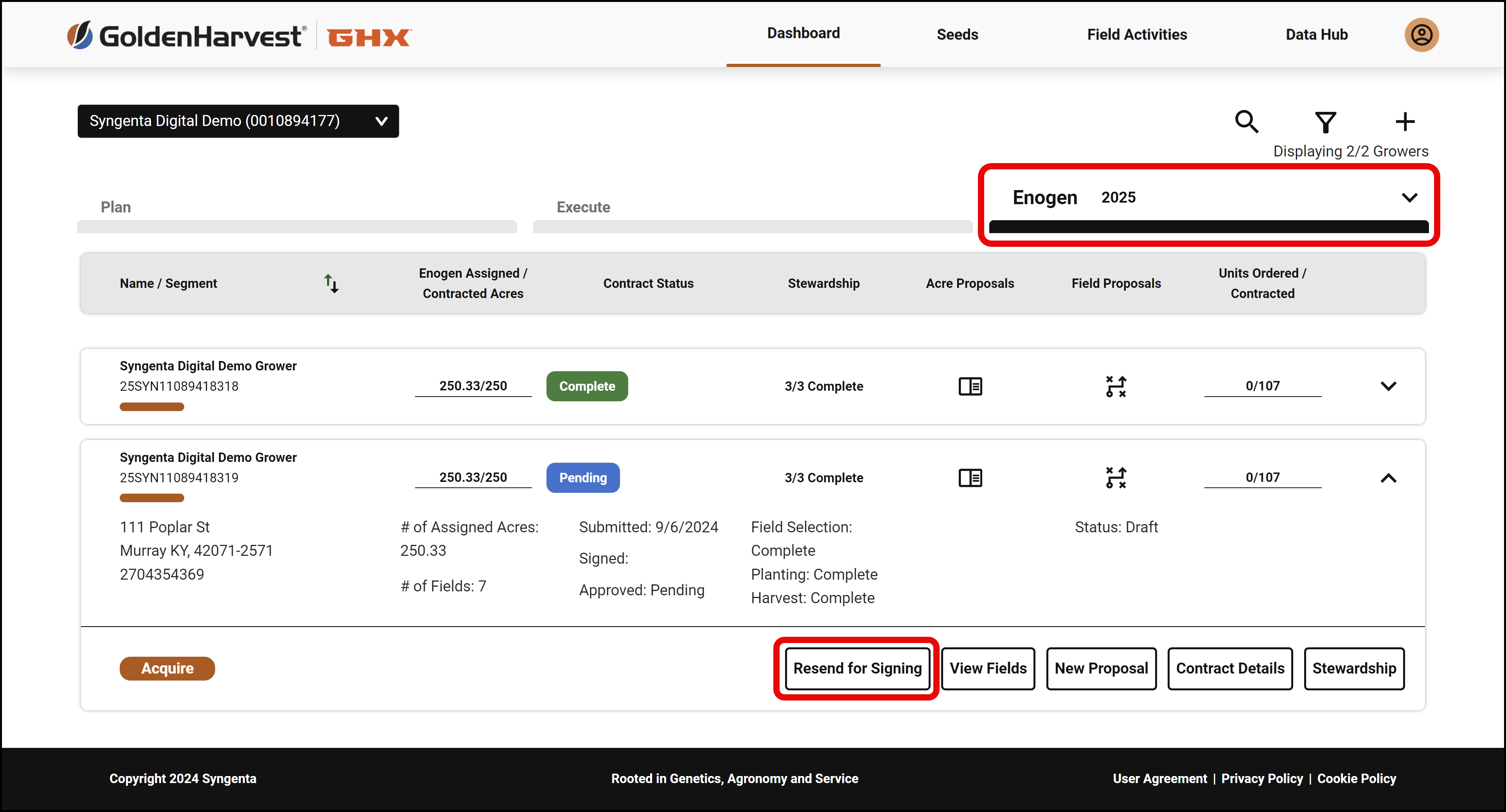This screenshot has width=1506, height=812.
Task: Open Acre Proposals icon for 25SYN11089418318
Action: coord(970,386)
